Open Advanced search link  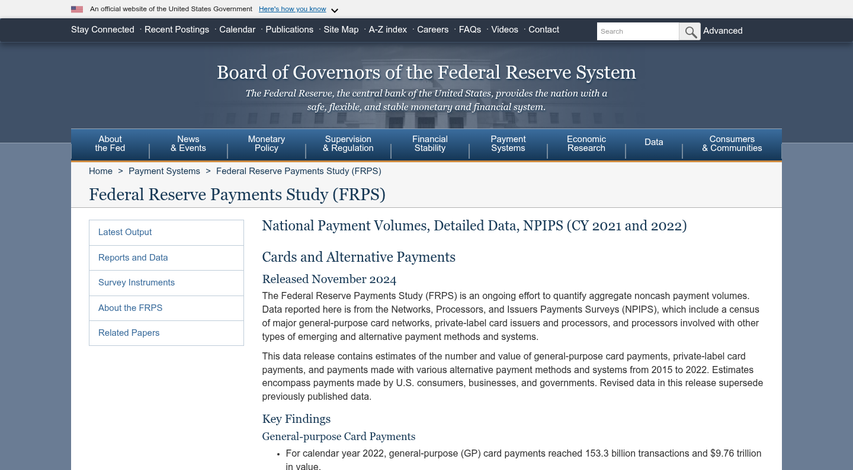(x=722, y=31)
